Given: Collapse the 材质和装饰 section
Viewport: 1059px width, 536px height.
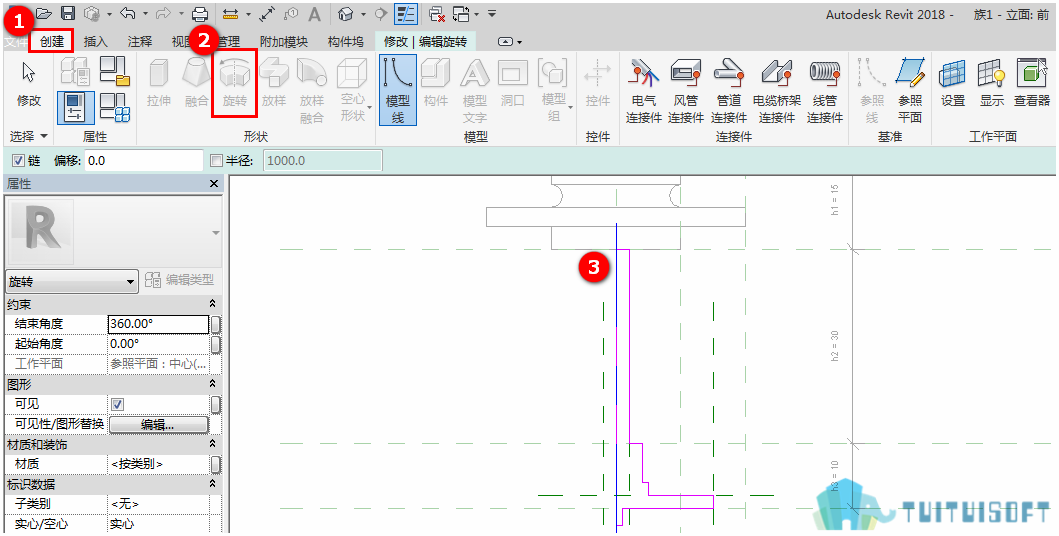Looking at the screenshot, I should (213, 445).
